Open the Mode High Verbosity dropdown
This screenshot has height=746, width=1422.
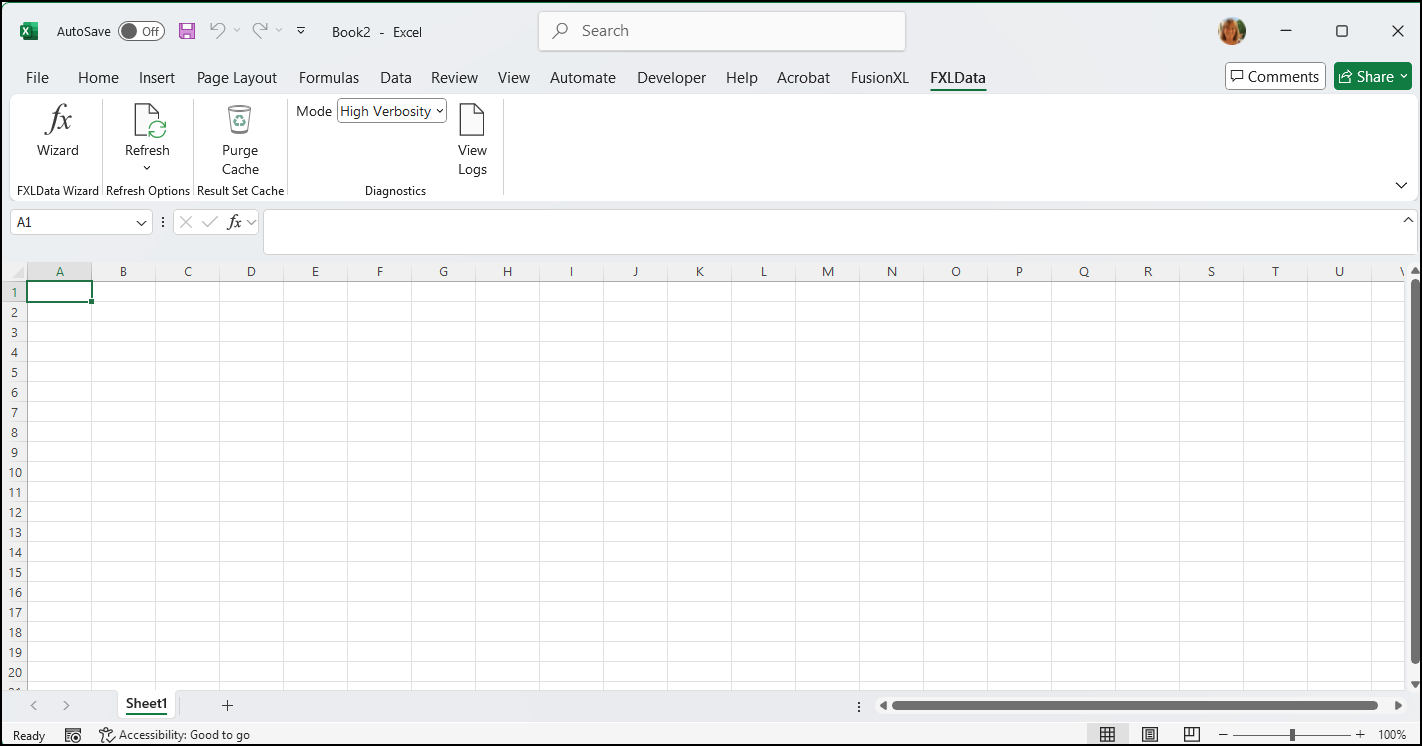(x=392, y=111)
